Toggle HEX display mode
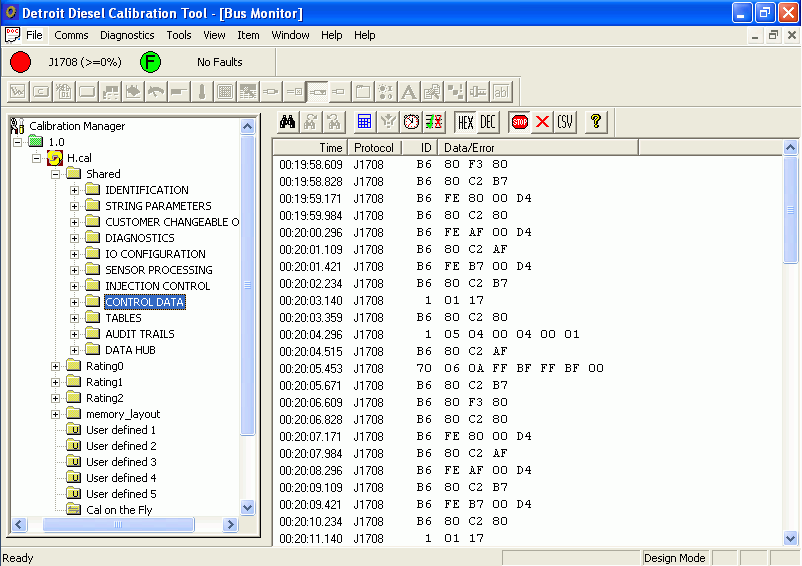Screen dimensions: 802x566 point(465,122)
